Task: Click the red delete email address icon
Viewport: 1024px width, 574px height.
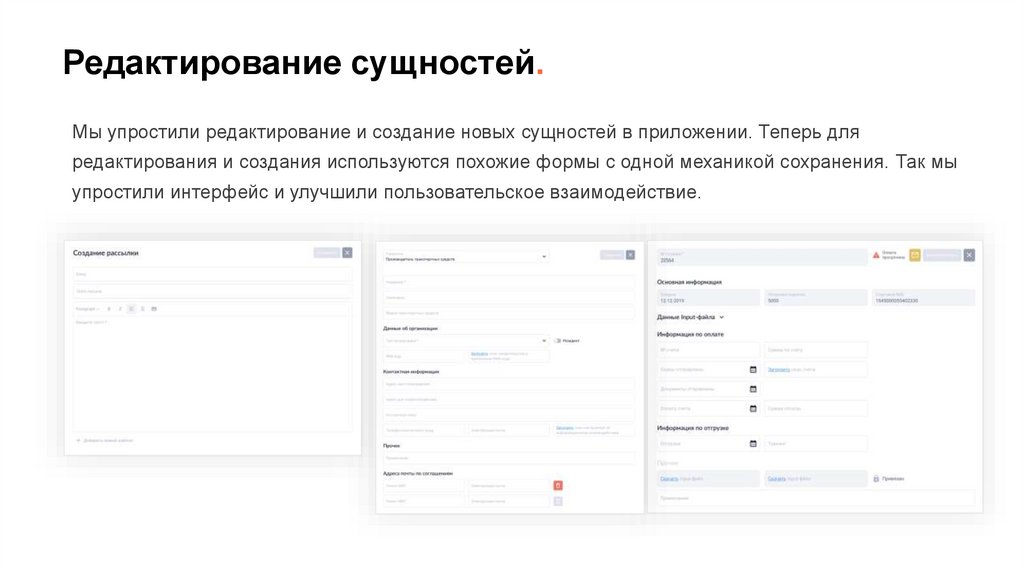Action: point(558,485)
